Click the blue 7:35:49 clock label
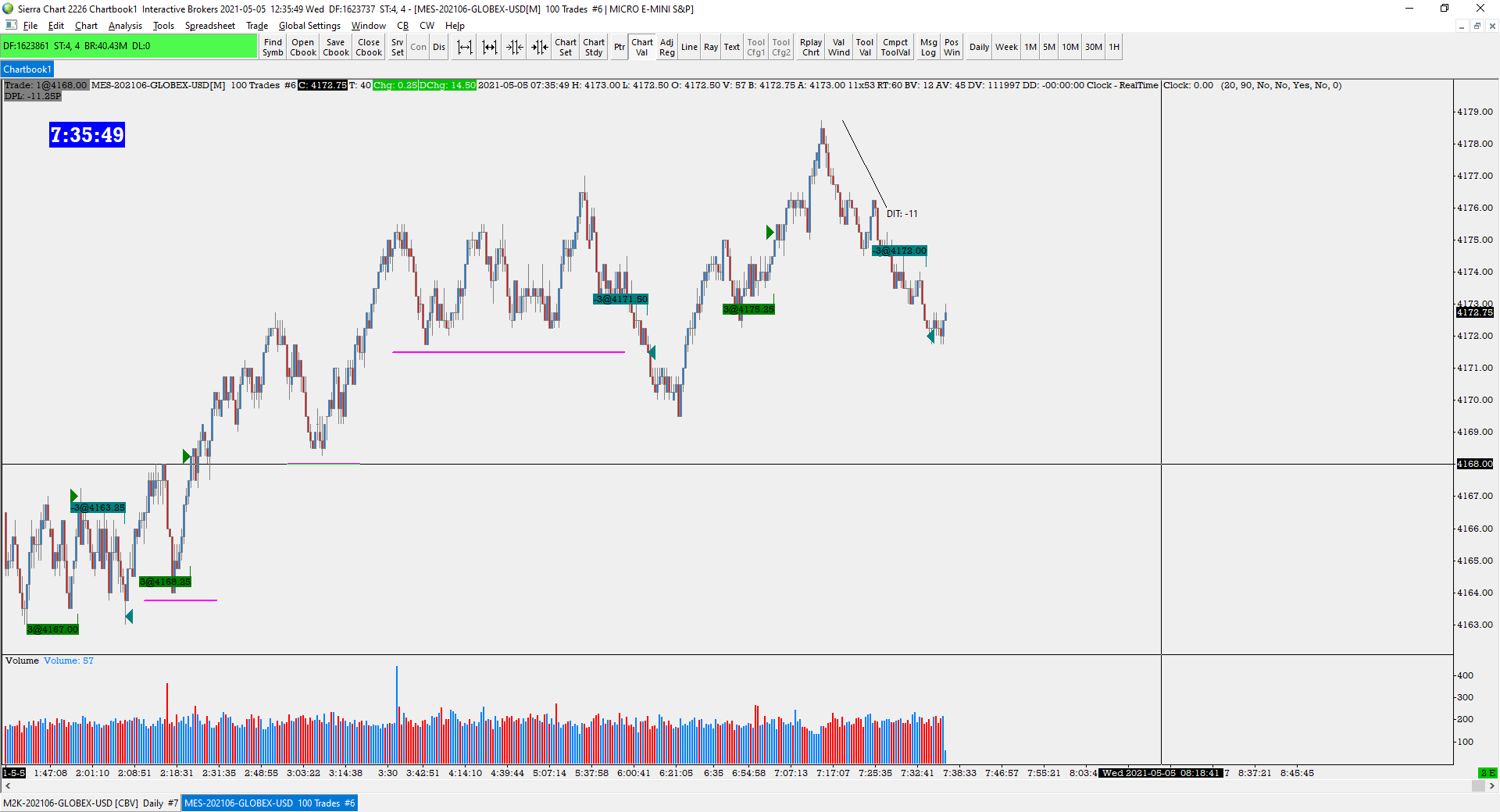This screenshot has height=812, width=1500. pos(87,135)
